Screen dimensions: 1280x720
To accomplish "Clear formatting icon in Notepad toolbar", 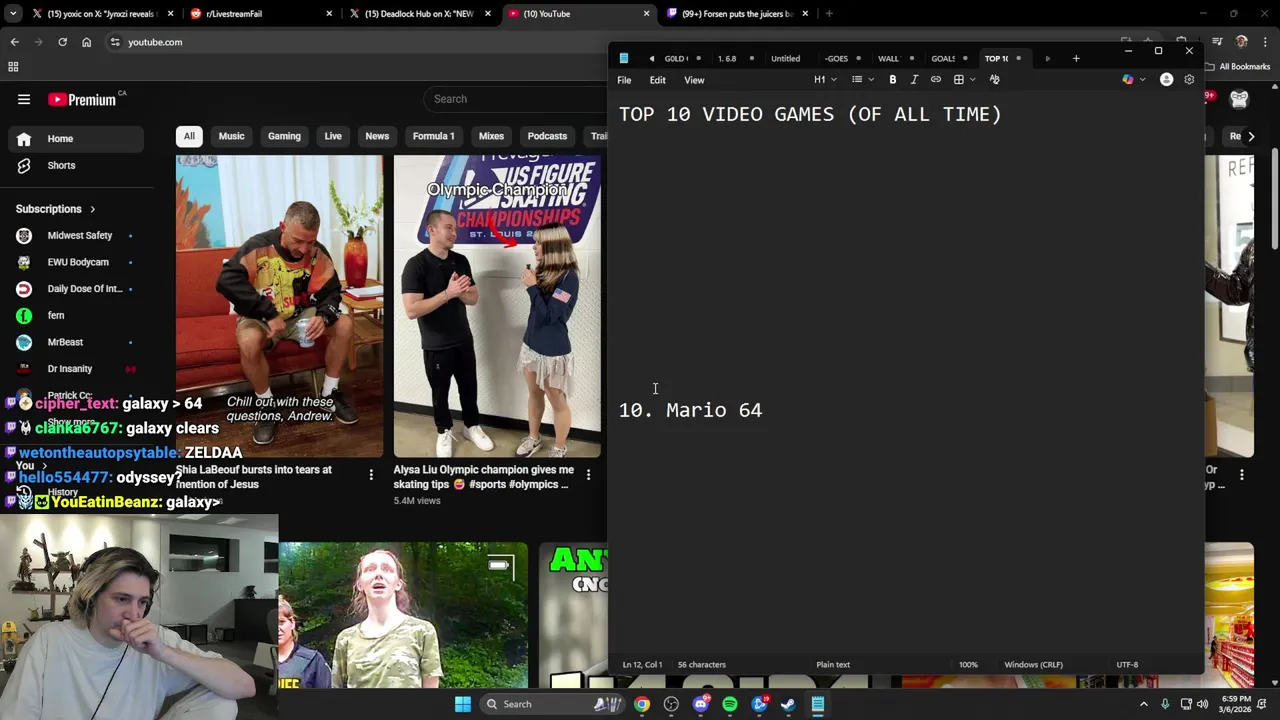I will [x=994, y=80].
